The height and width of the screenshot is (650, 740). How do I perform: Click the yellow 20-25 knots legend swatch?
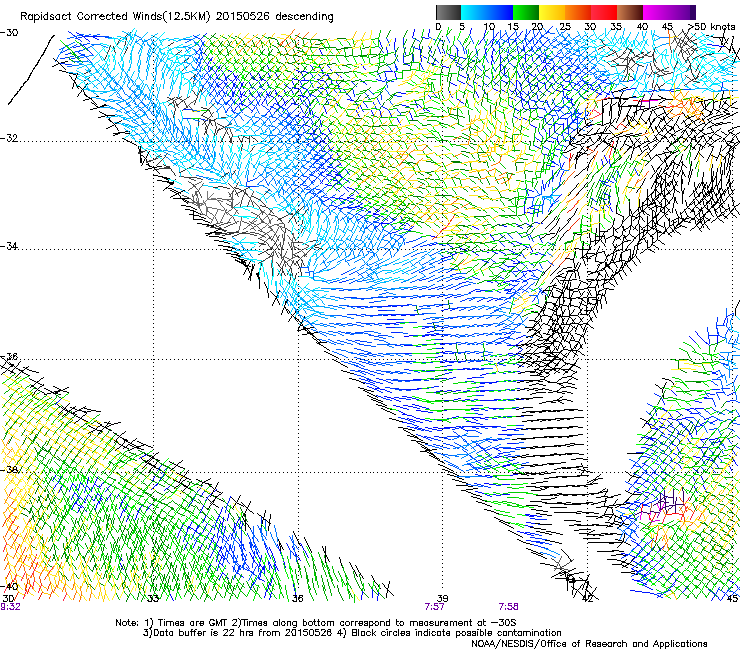click(552, 12)
